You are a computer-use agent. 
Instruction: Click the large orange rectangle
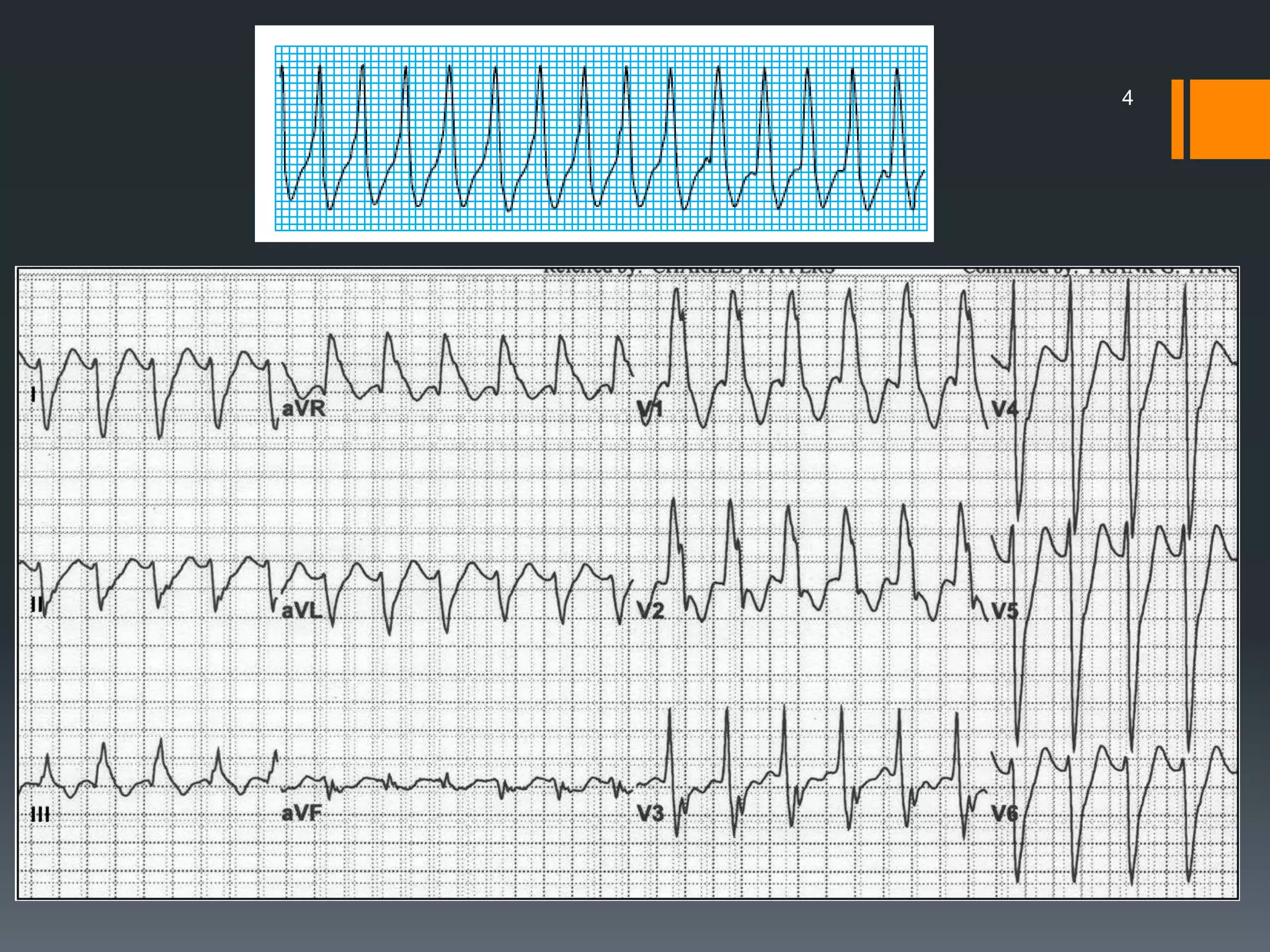[1230, 119]
